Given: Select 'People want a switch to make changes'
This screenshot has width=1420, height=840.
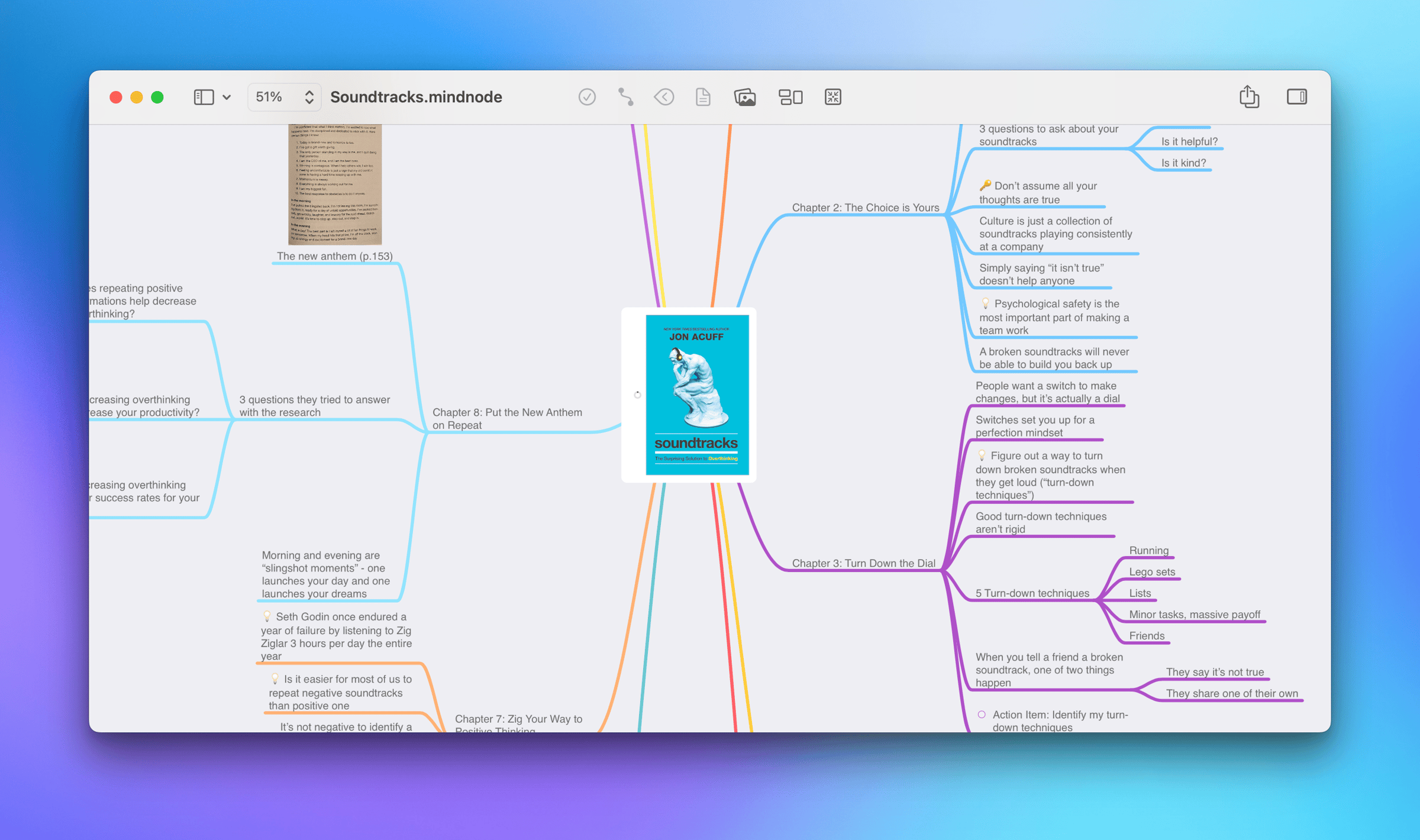Looking at the screenshot, I should point(1047,392).
